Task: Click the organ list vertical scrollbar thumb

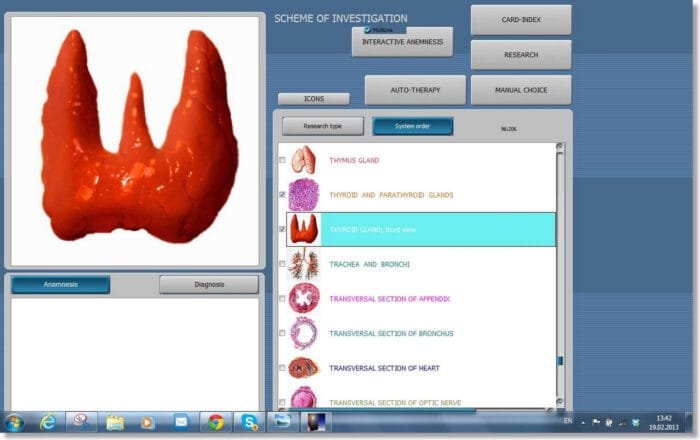Action: pyautogui.click(x=560, y=361)
